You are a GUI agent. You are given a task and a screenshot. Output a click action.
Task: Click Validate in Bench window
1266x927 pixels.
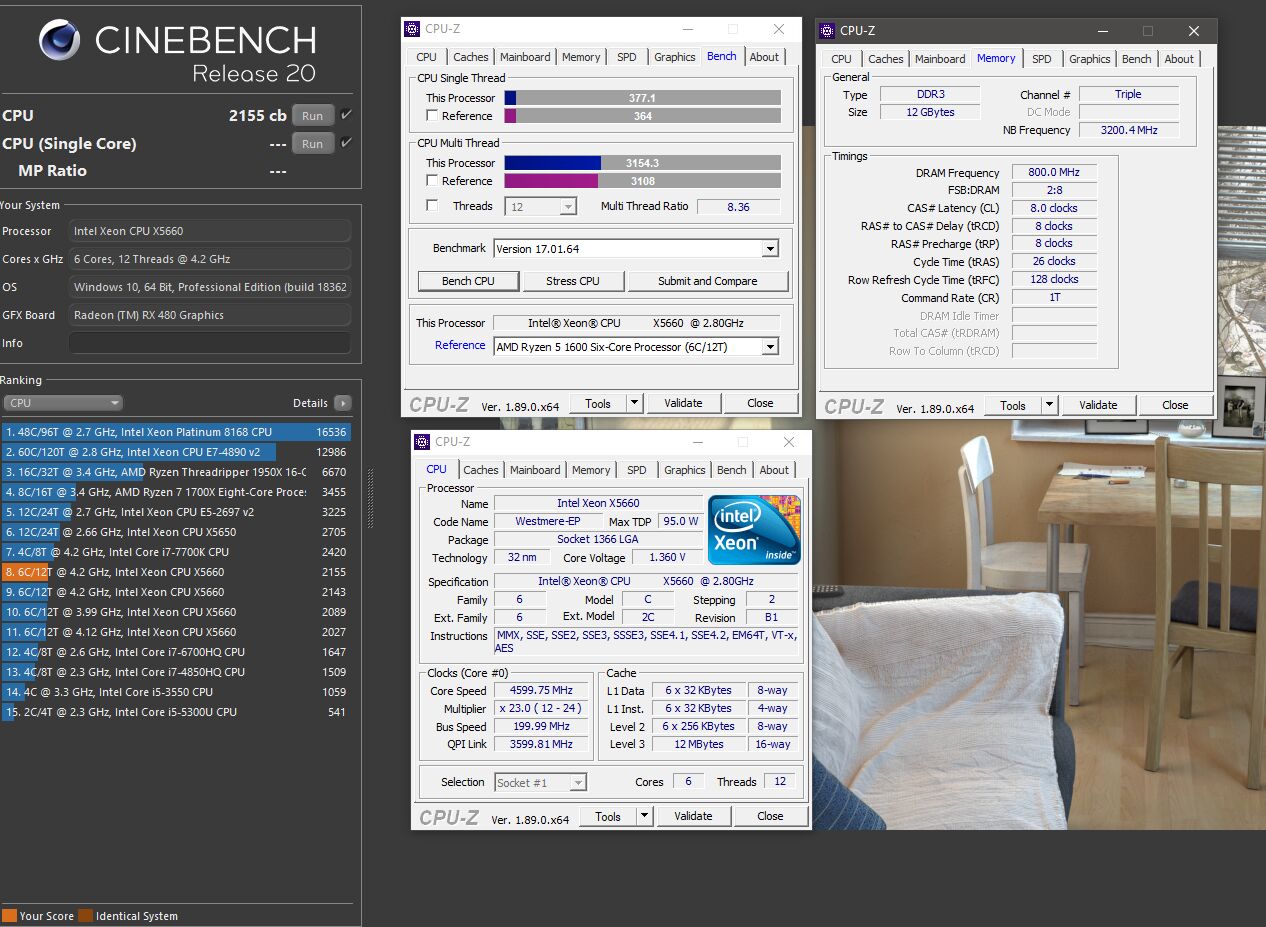[683, 403]
